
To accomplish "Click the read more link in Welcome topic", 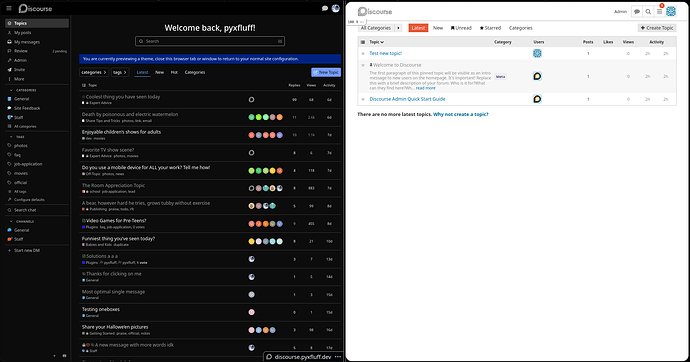I will (x=426, y=88).
